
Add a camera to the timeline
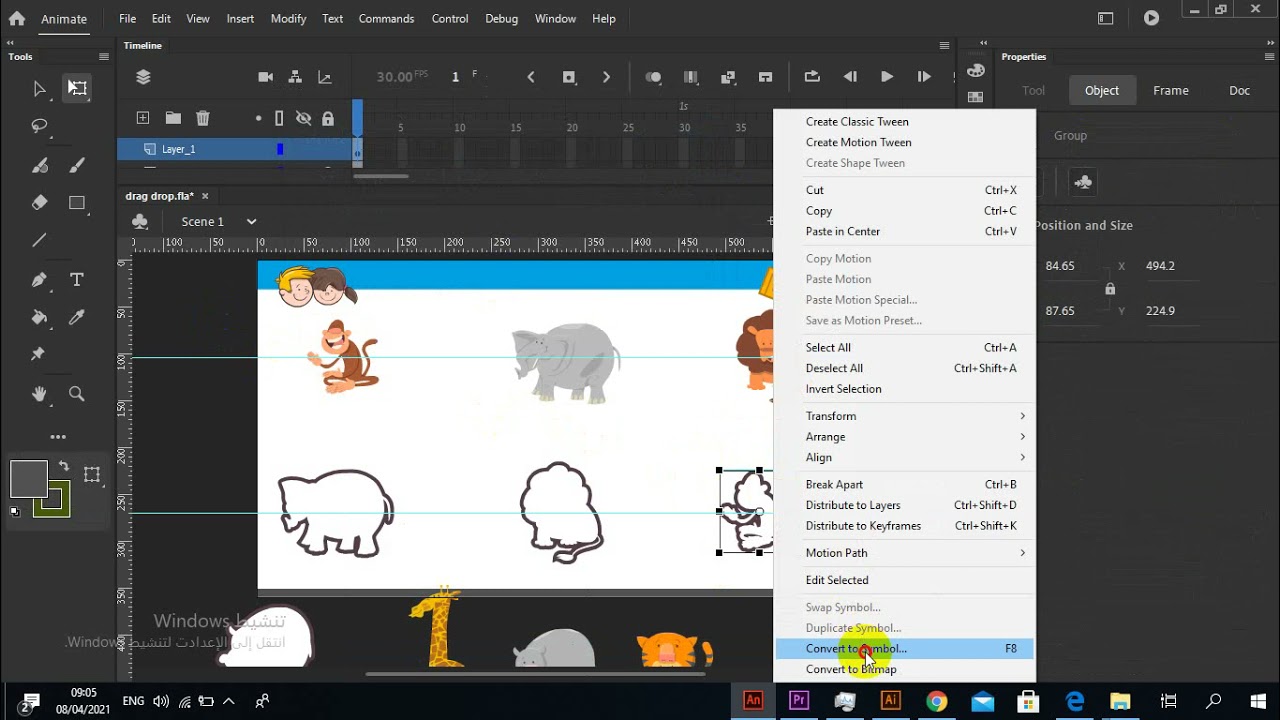265,77
